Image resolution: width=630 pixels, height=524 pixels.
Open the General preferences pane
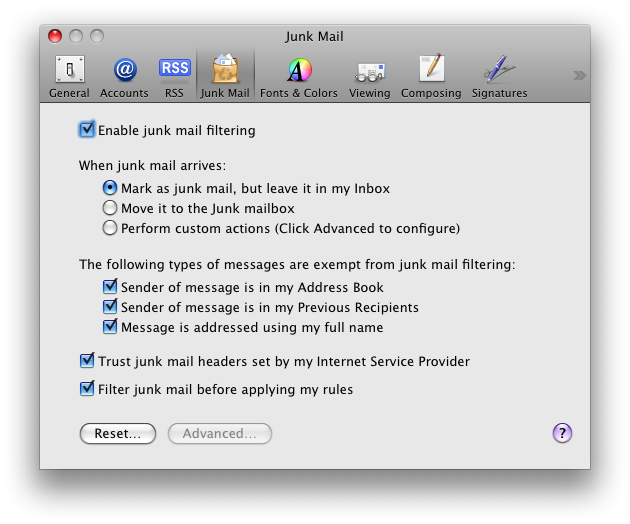coord(69,76)
